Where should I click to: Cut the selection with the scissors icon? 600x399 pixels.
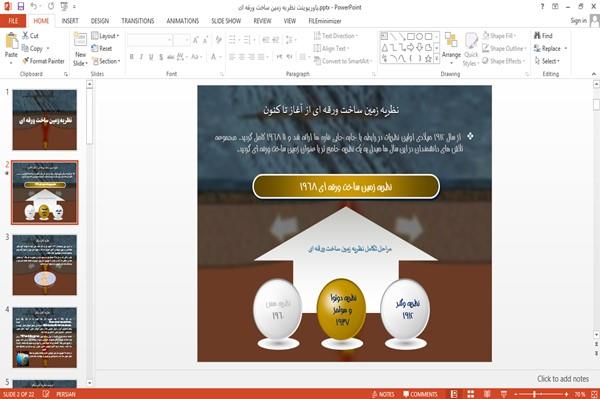coord(26,36)
